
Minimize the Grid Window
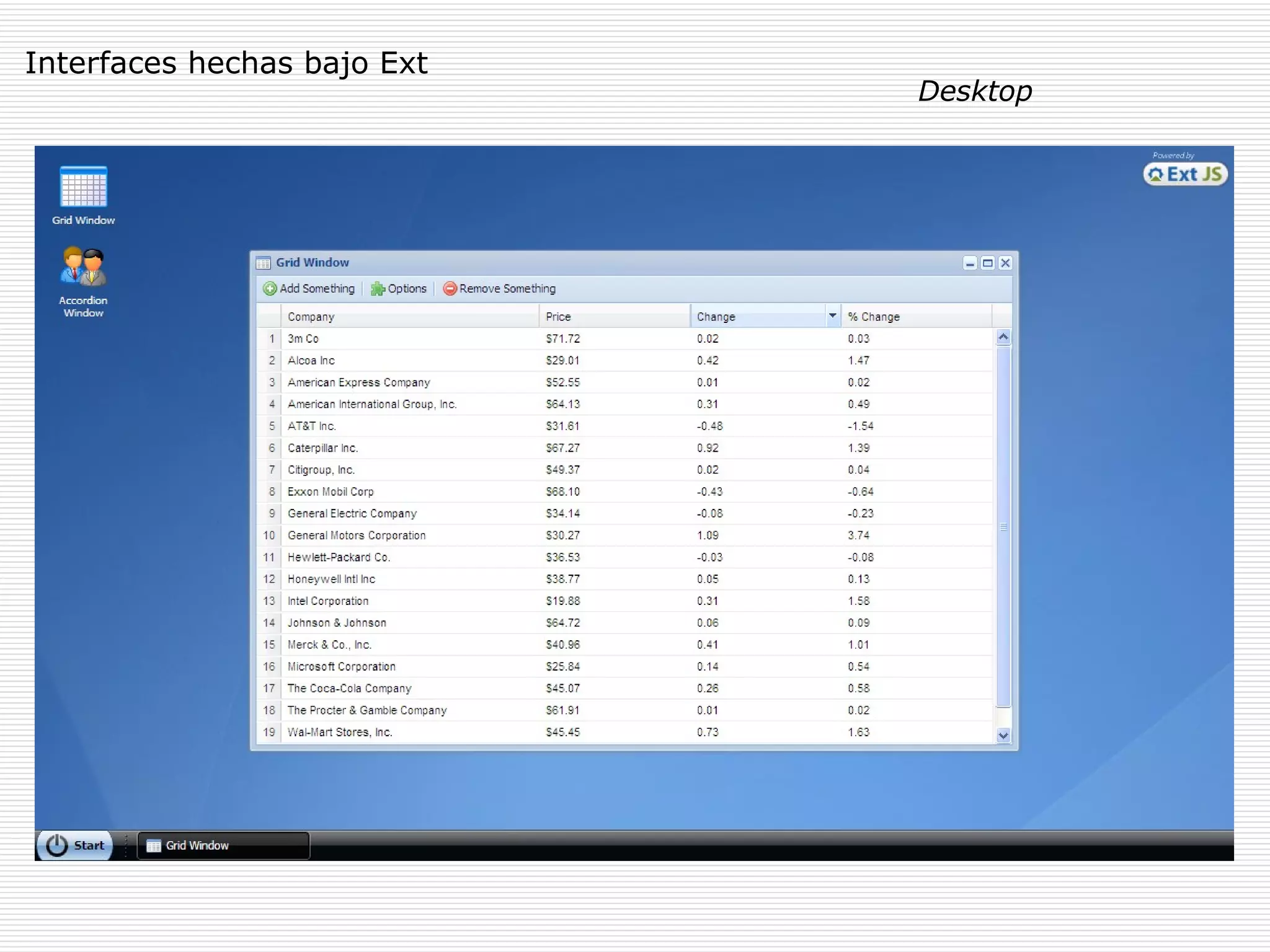970,263
